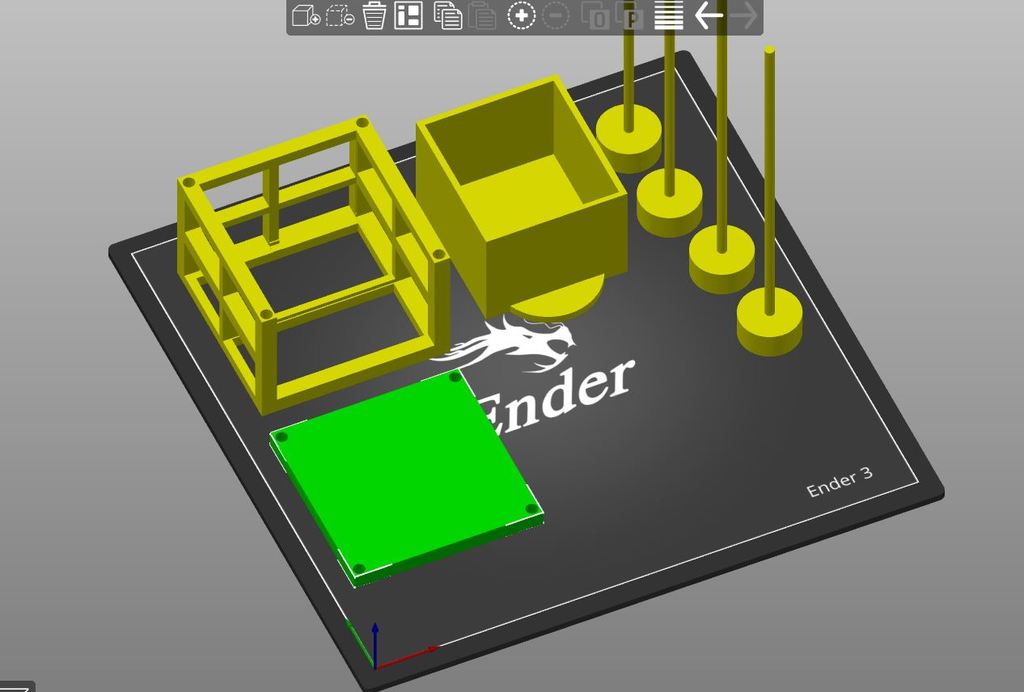The height and width of the screenshot is (692, 1024).
Task: Click the greyed-out Redo right arrow
Action: click(743, 15)
